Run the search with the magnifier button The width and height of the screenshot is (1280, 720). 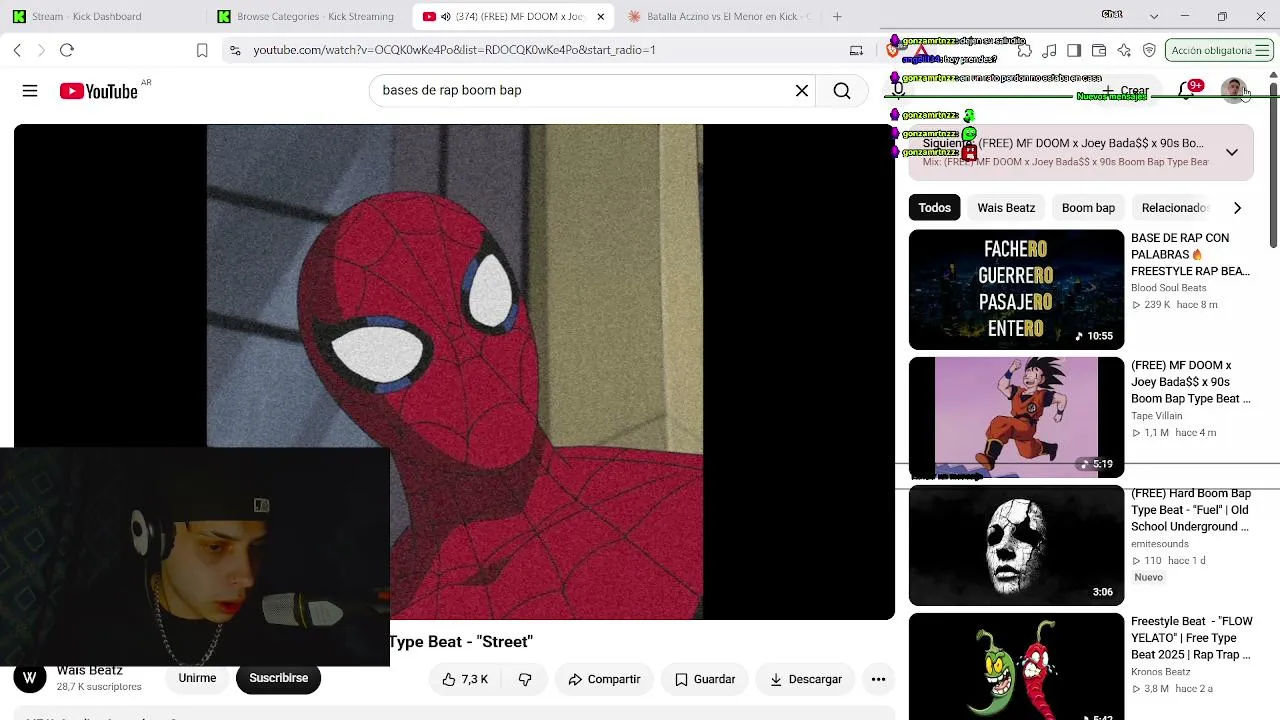pos(842,91)
